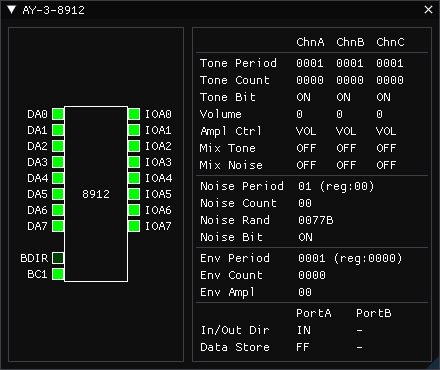Click PortA Data Store value FF
Image resolution: width=440 pixels, height=370 pixels.
[303, 347]
